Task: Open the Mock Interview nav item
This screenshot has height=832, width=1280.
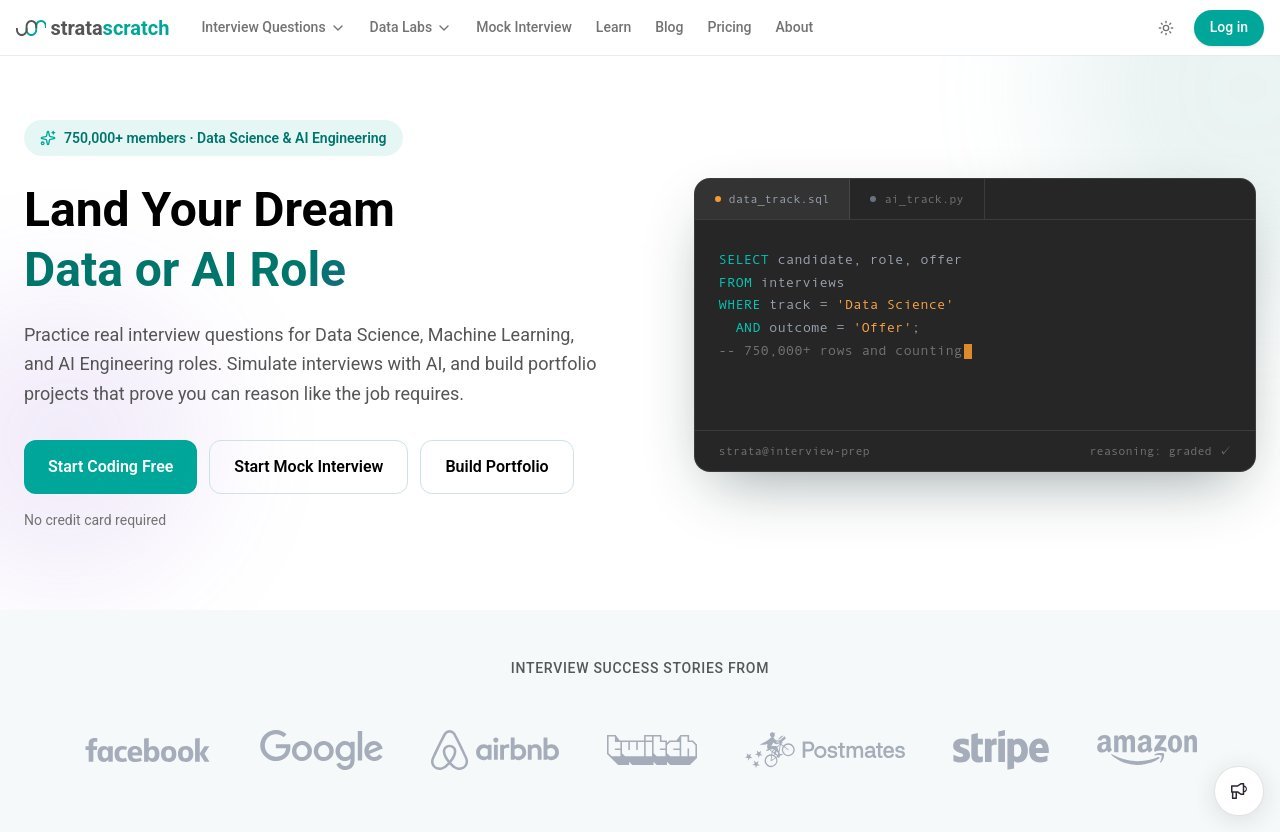Action: [524, 27]
